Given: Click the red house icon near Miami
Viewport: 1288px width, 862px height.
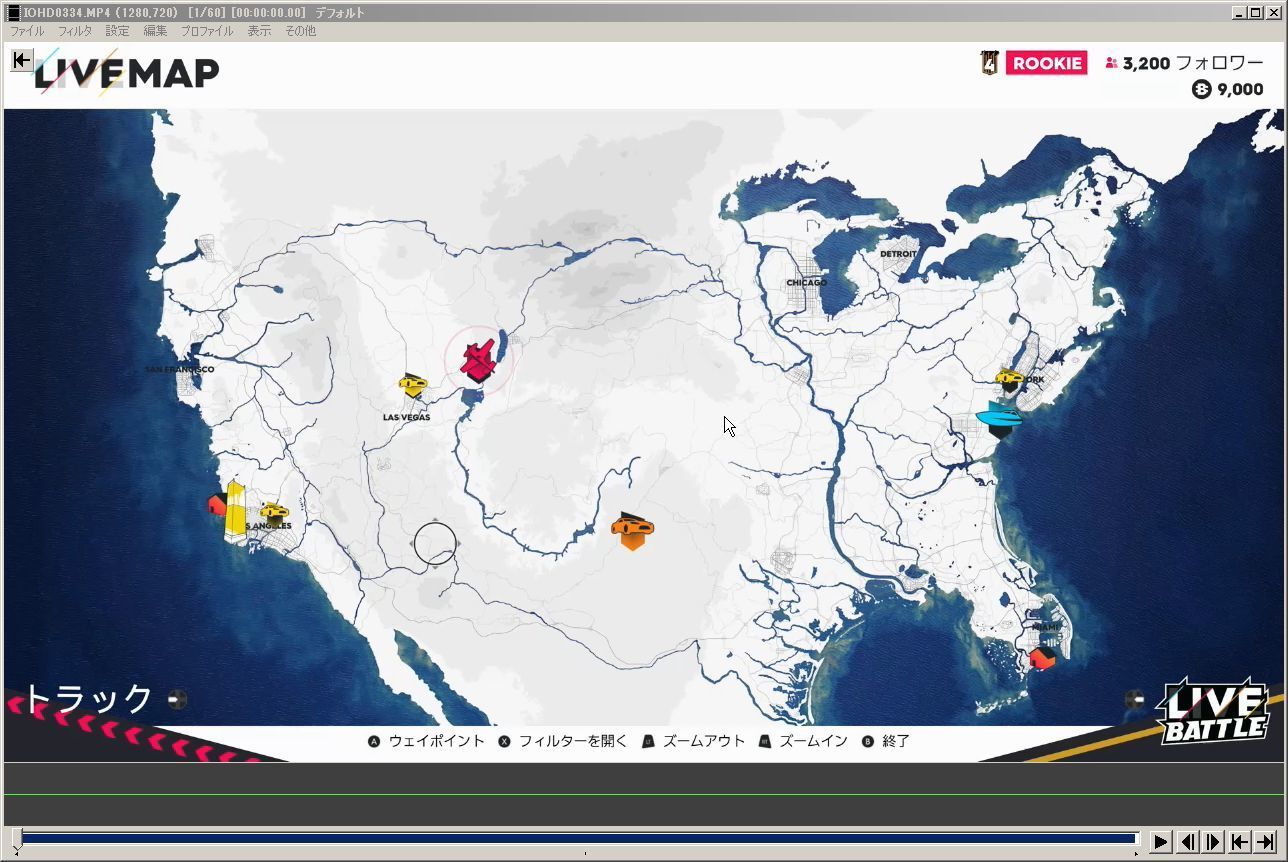Looking at the screenshot, I should point(1042,658).
